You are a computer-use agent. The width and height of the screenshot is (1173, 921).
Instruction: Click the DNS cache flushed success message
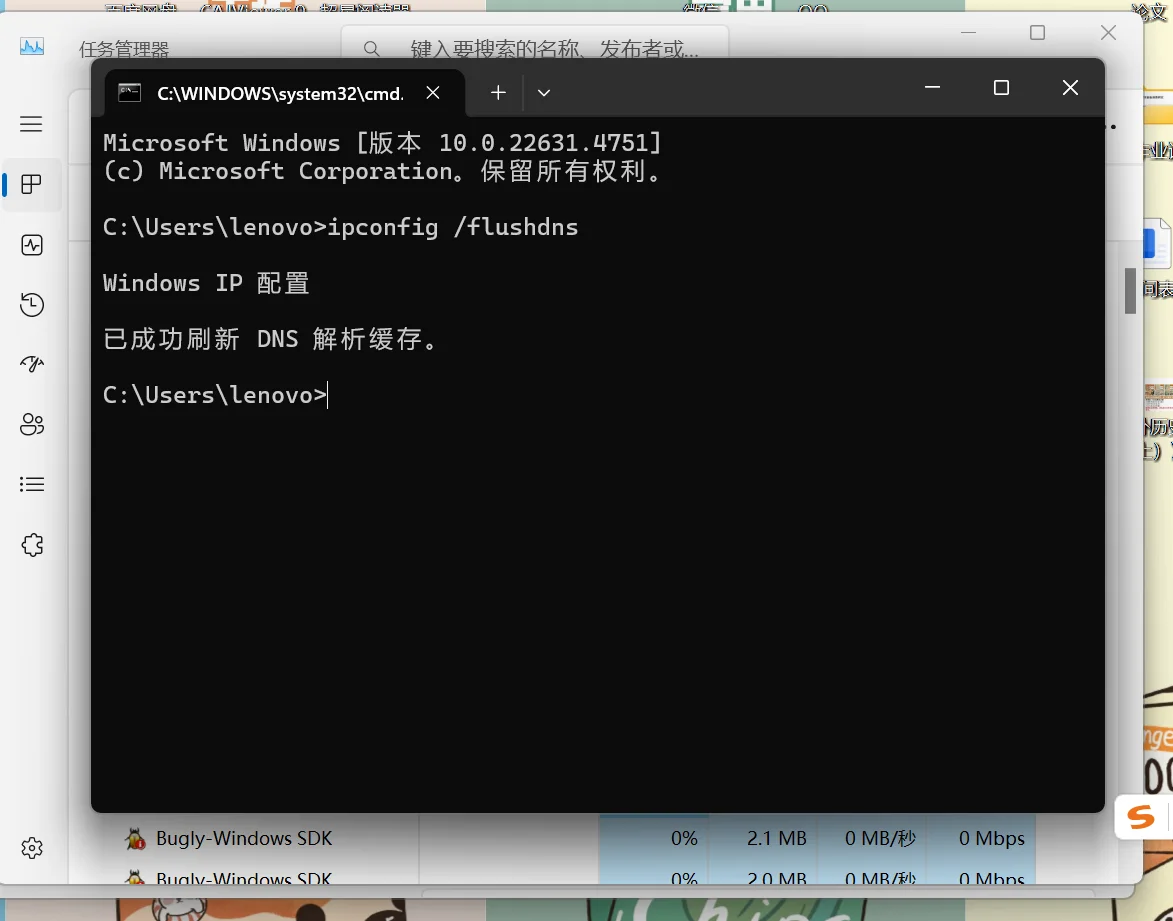pos(270,339)
